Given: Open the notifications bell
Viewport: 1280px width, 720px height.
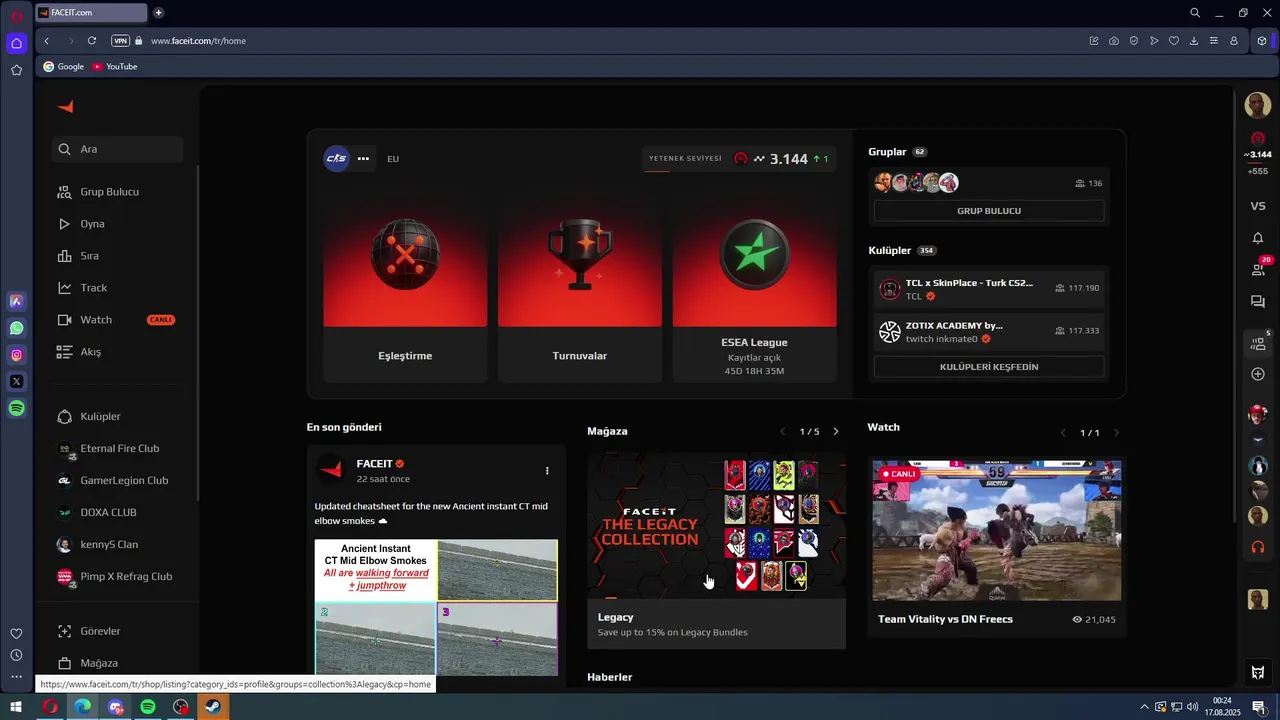Looking at the screenshot, I should [1258, 238].
